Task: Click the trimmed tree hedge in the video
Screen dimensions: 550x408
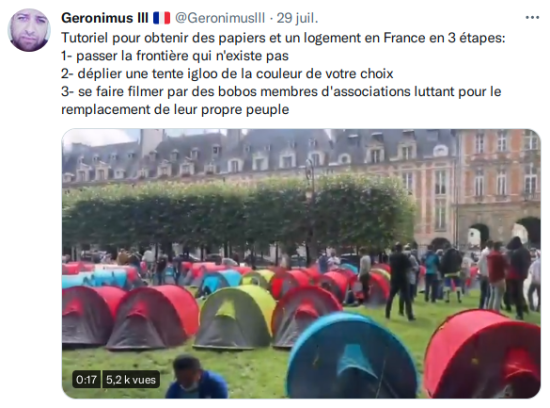Action: [x=240, y=212]
